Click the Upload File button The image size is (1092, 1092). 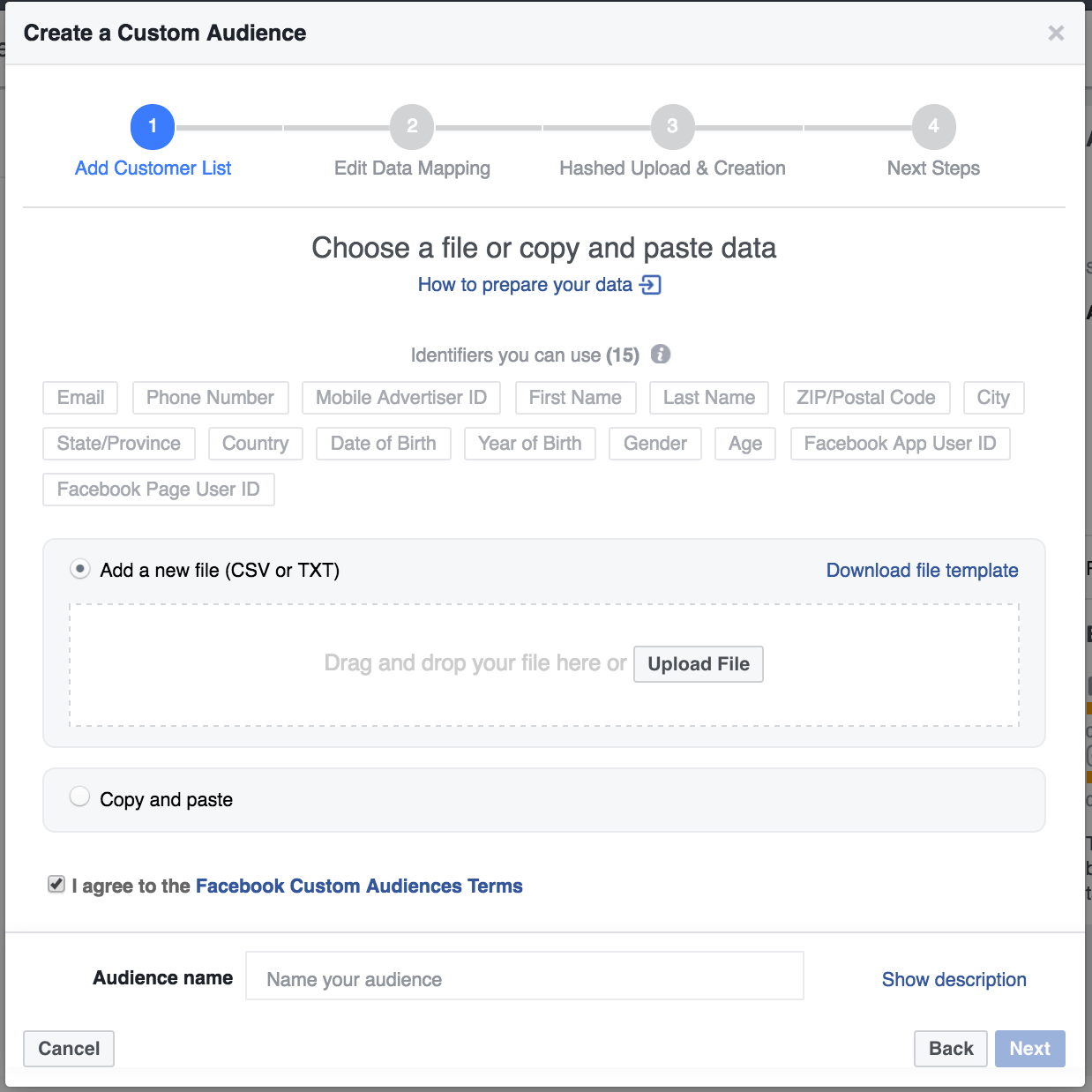tap(699, 664)
